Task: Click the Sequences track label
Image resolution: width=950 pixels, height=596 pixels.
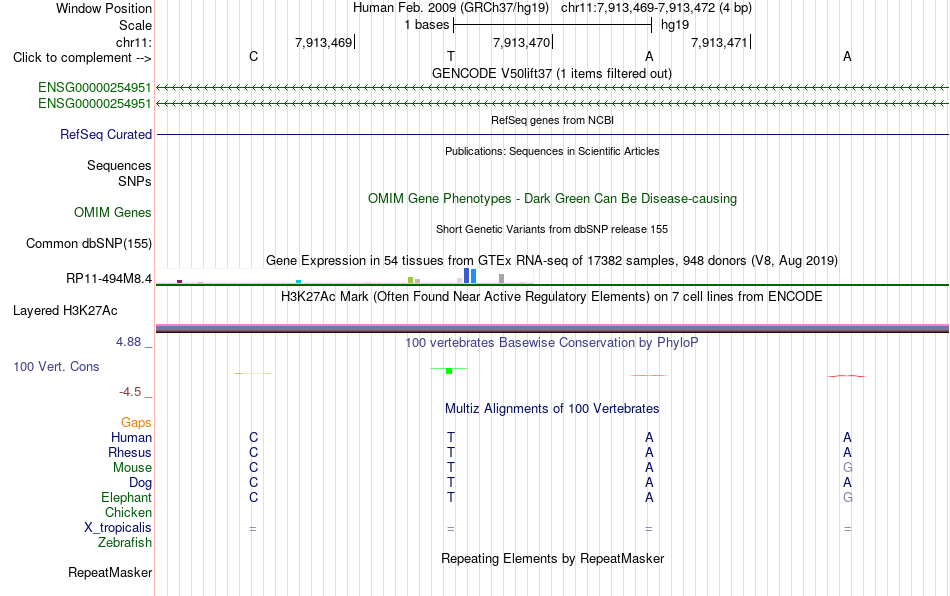Action: pyautogui.click(x=119, y=165)
